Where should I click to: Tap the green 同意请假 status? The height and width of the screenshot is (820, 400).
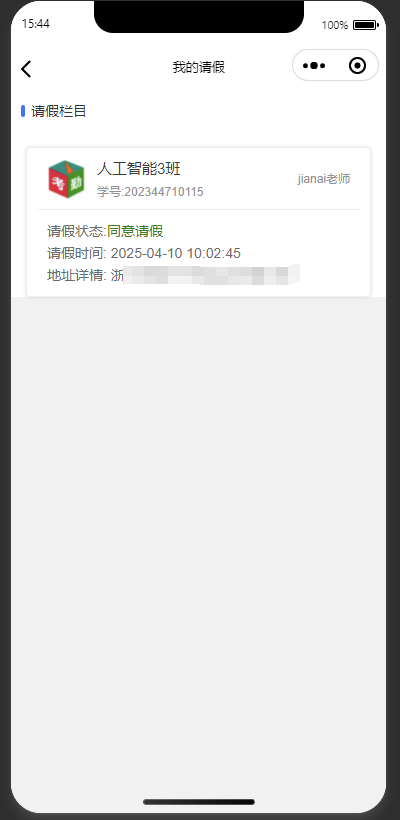[135, 231]
